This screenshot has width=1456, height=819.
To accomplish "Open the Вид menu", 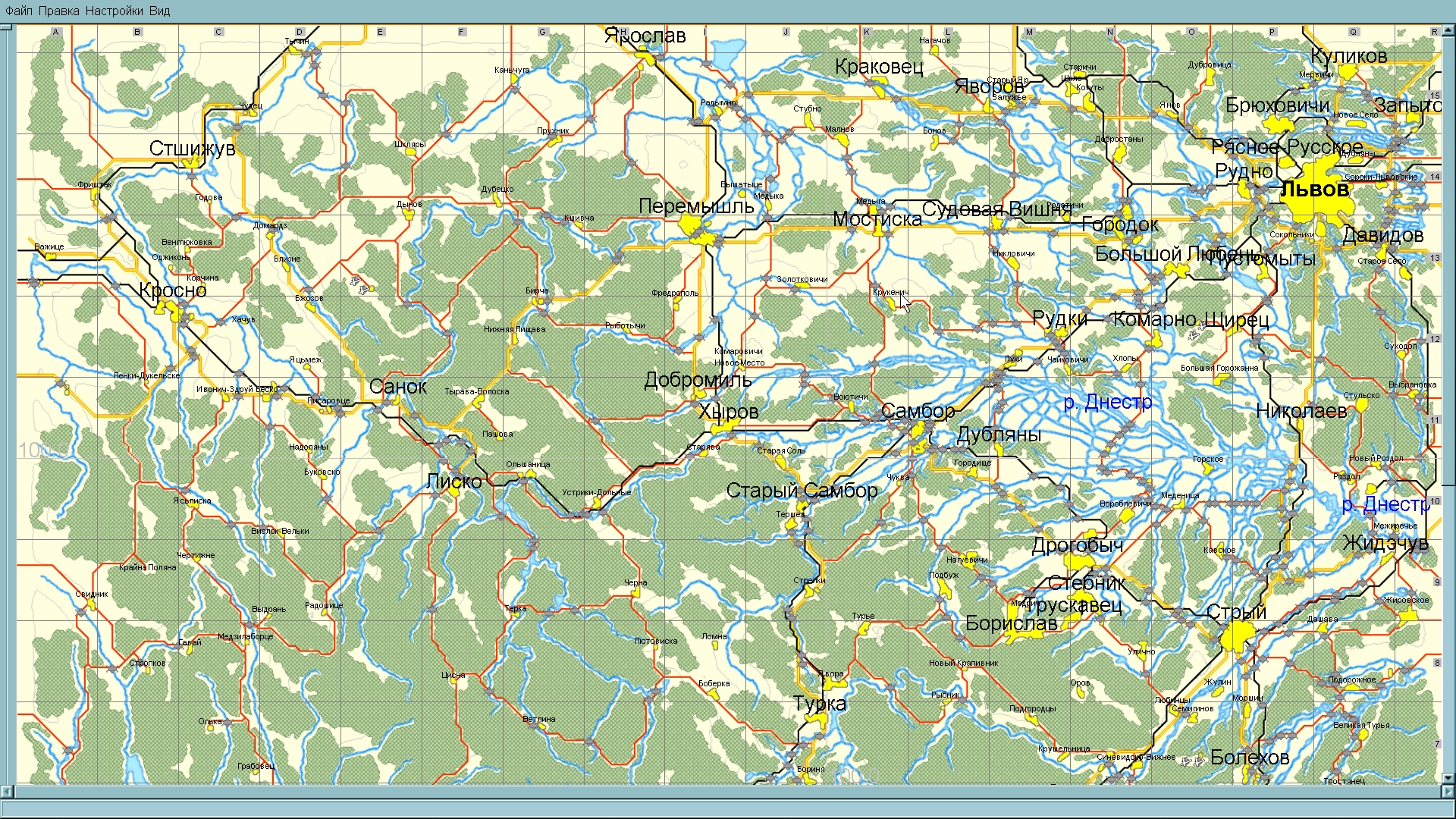I will [x=159, y=11].
